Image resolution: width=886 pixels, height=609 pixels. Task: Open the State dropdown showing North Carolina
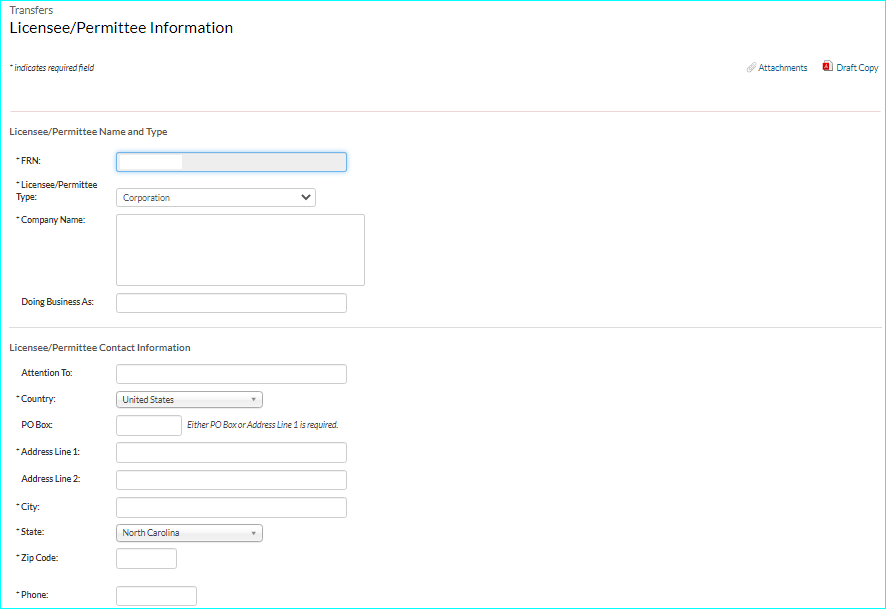189,533
